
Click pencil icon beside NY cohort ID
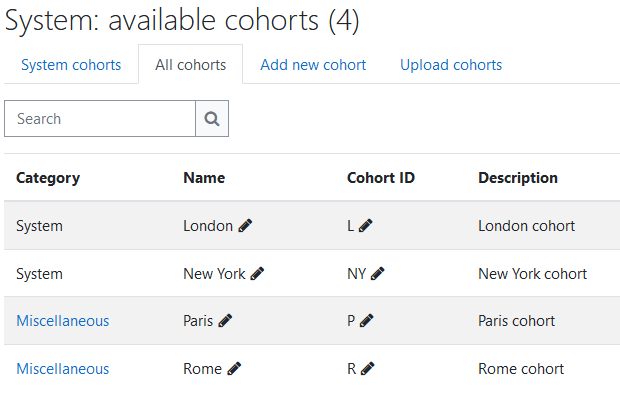pos(378,274)
